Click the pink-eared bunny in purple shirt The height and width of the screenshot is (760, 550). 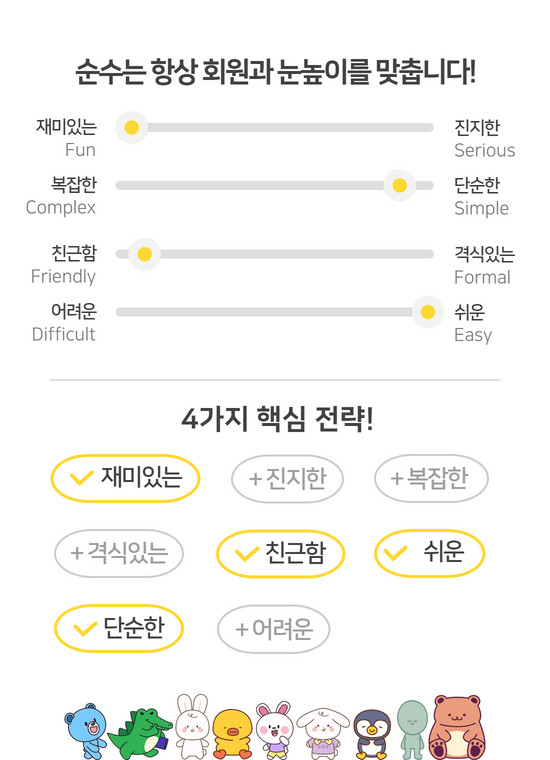(x=274, y=730)
